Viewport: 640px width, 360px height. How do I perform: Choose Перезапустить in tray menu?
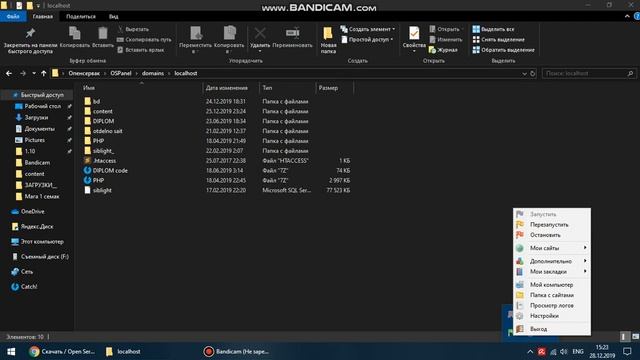552,224
